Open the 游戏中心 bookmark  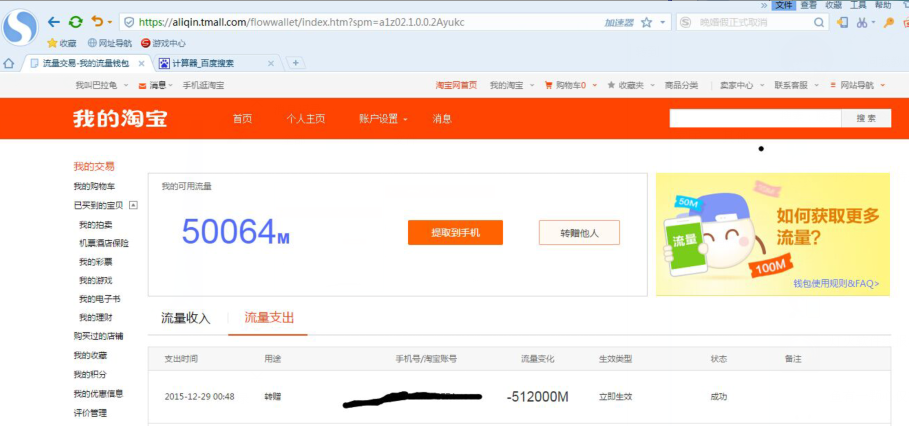(163, 43)
